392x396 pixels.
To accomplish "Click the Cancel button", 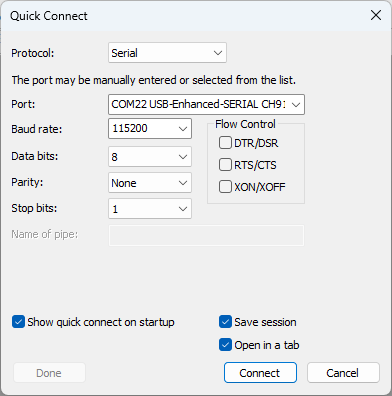I will click(x=343, y=373).
